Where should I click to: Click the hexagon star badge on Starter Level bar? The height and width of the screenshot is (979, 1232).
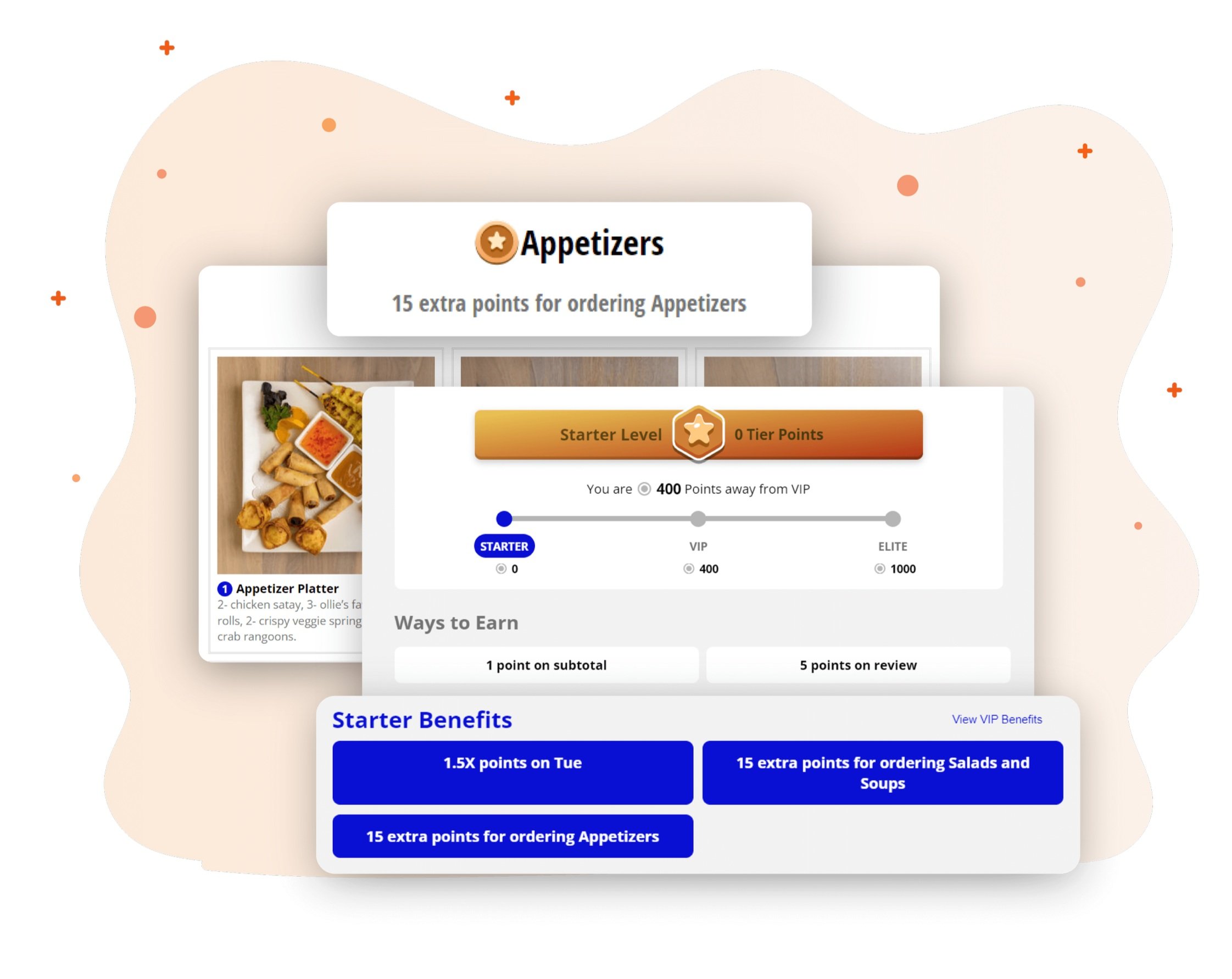pos(698,432)
